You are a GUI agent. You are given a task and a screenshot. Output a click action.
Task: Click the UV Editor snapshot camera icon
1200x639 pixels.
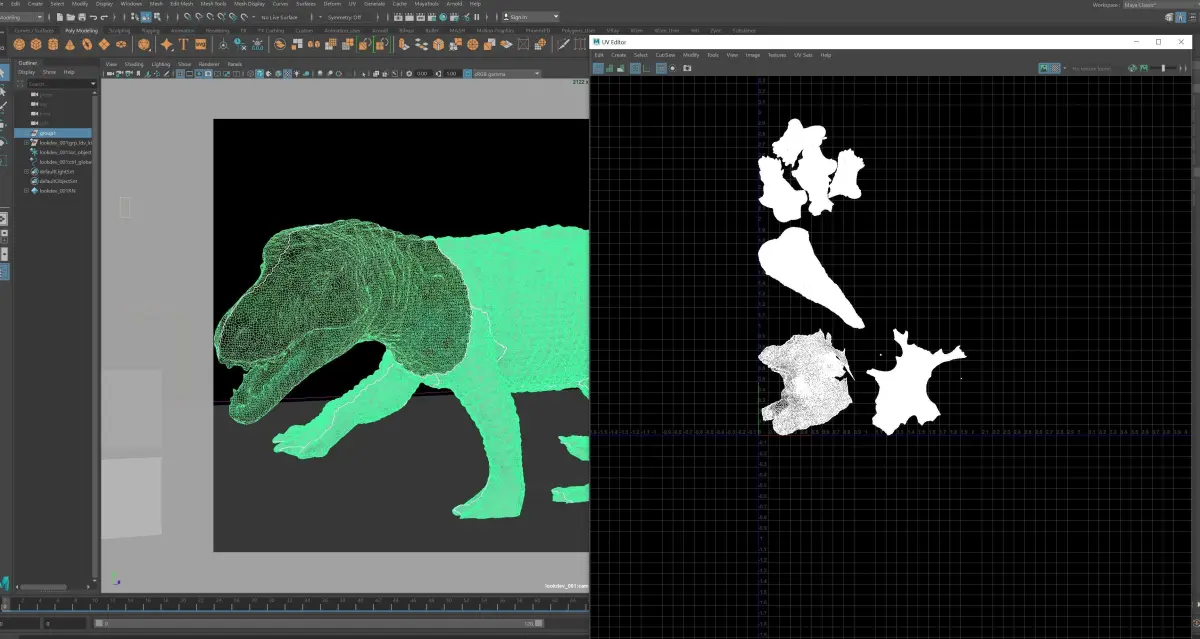(687, 68)
